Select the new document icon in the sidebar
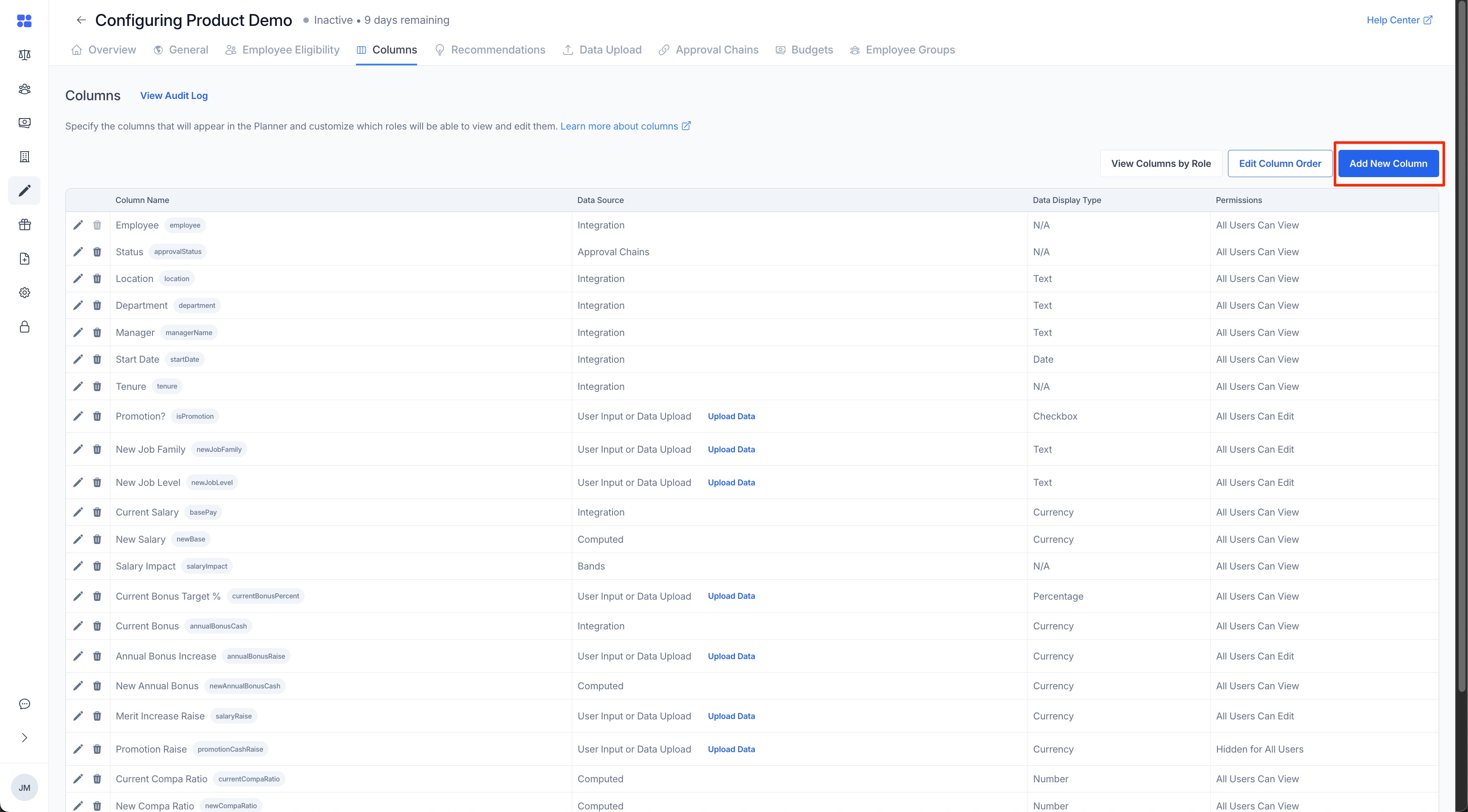Viewport: 1468px width, 812px height. 24,258
